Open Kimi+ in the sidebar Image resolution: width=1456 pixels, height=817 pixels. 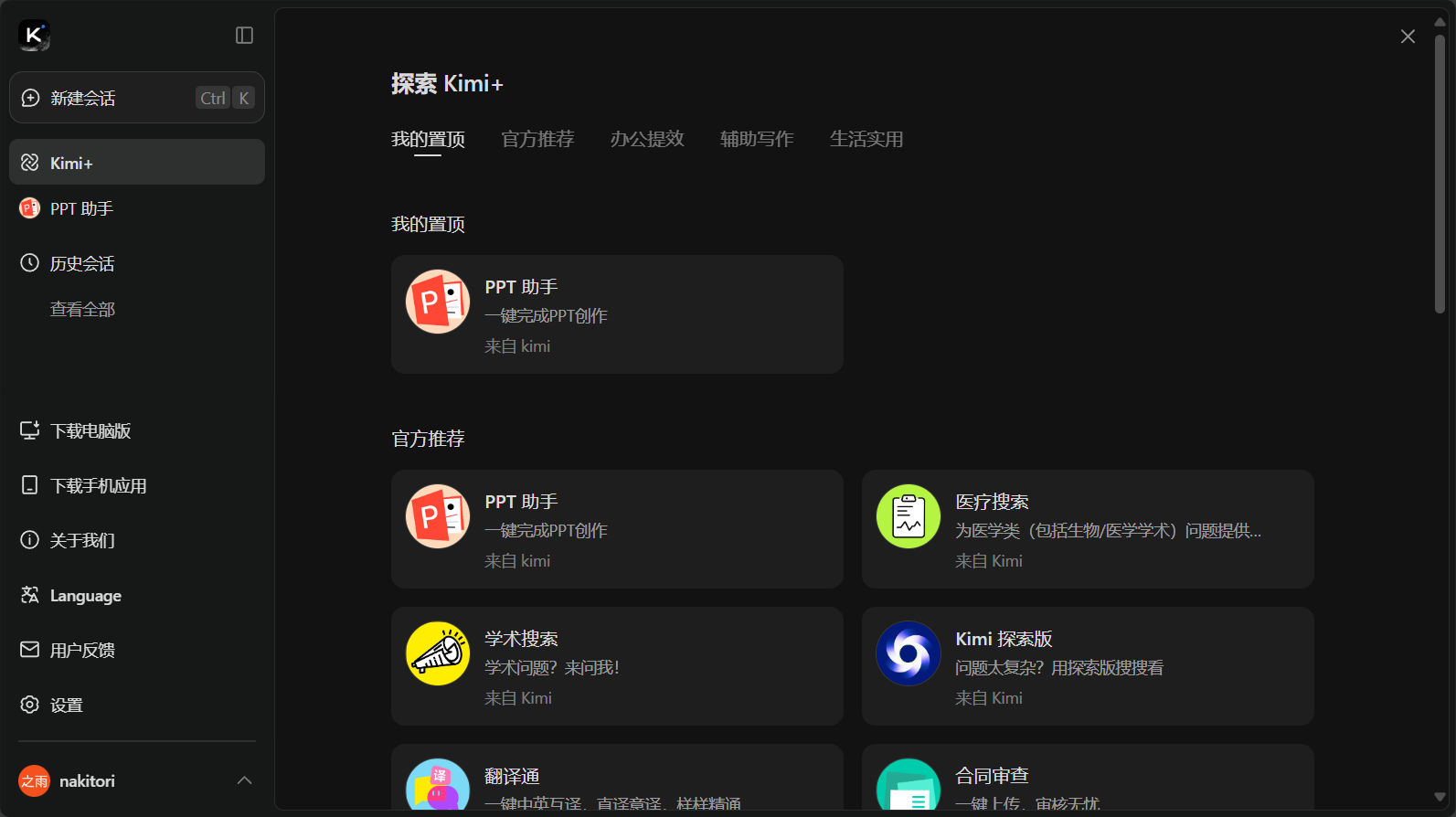[137, 162]
